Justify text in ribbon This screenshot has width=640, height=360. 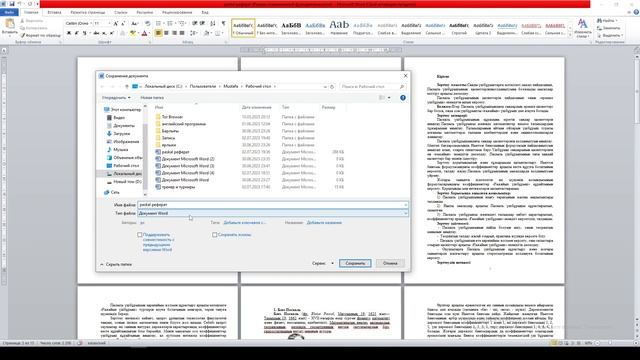pyautogui.click(x=182, y=33)
